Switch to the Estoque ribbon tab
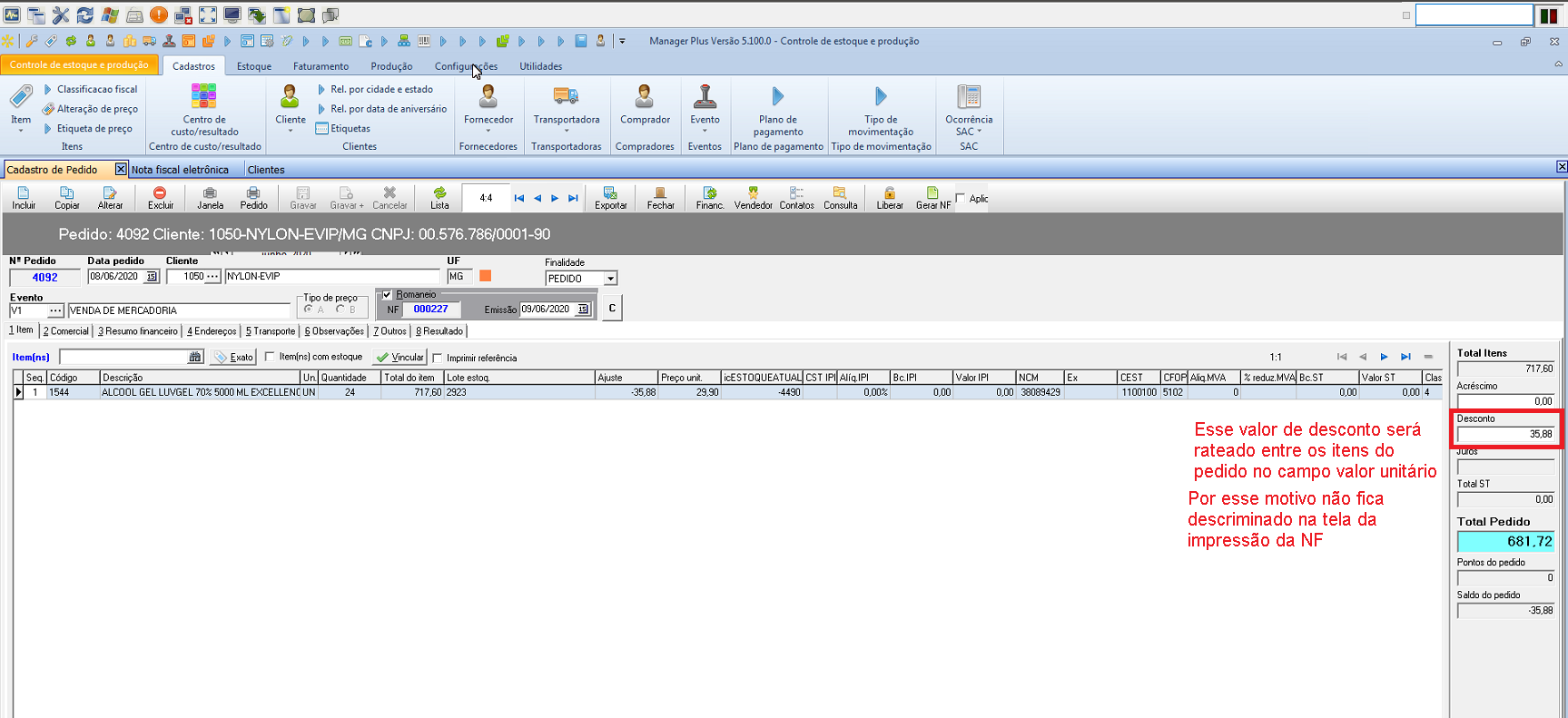Viewport: 1568px width, 718px height. click(254, 66)
